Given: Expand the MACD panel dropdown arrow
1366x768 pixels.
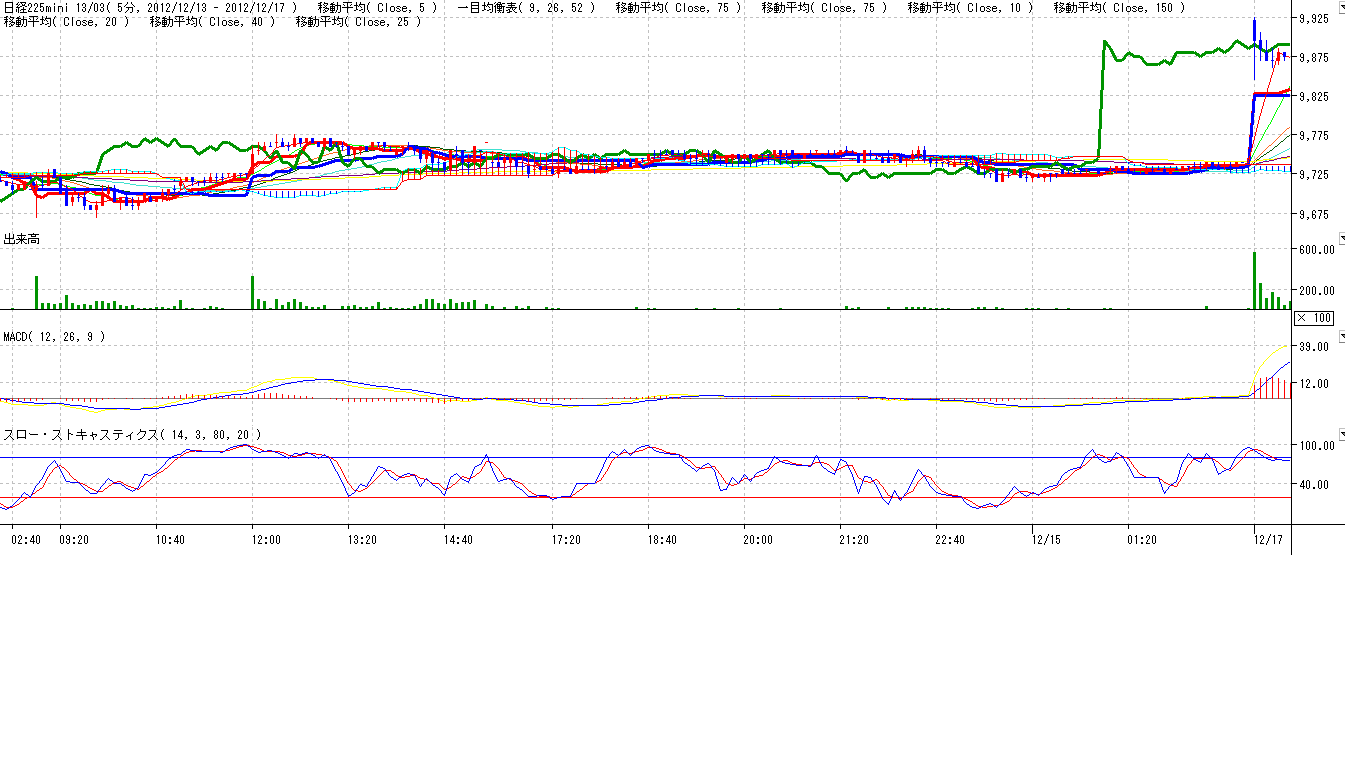Looking at the screenshot, I should 1341,336.
